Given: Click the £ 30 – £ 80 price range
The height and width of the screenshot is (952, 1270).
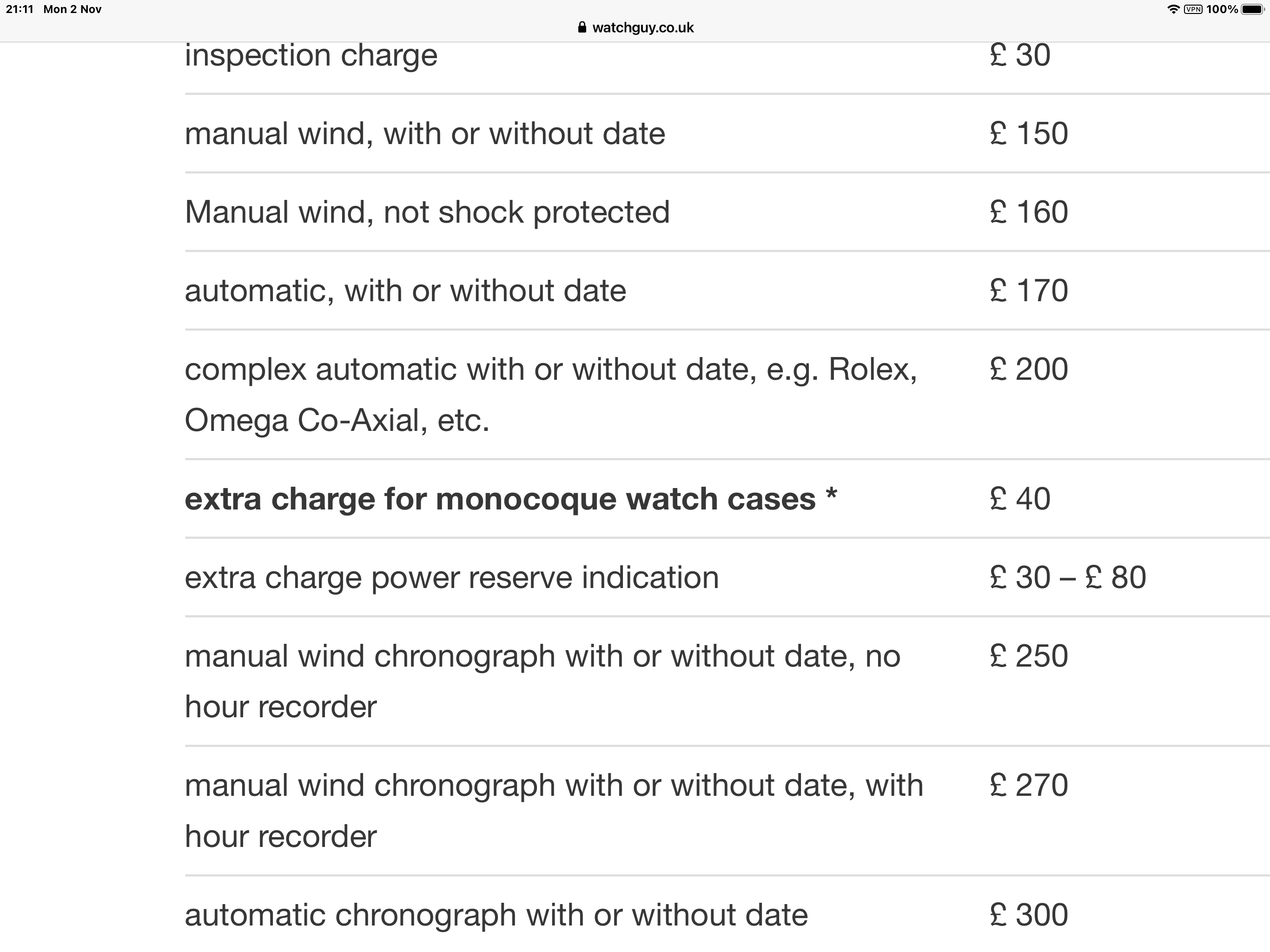Looking at the screenshot, I should (1067, 578).
